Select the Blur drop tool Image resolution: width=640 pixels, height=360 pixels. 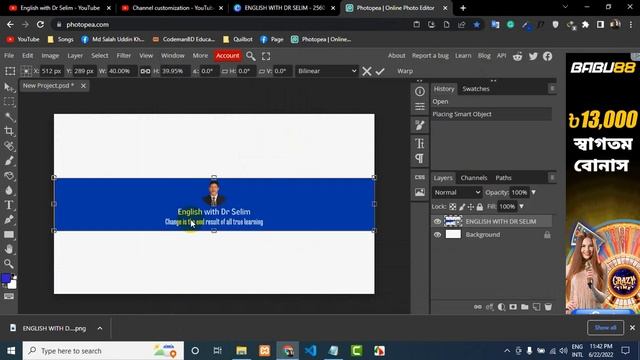(x=9, y=190)
